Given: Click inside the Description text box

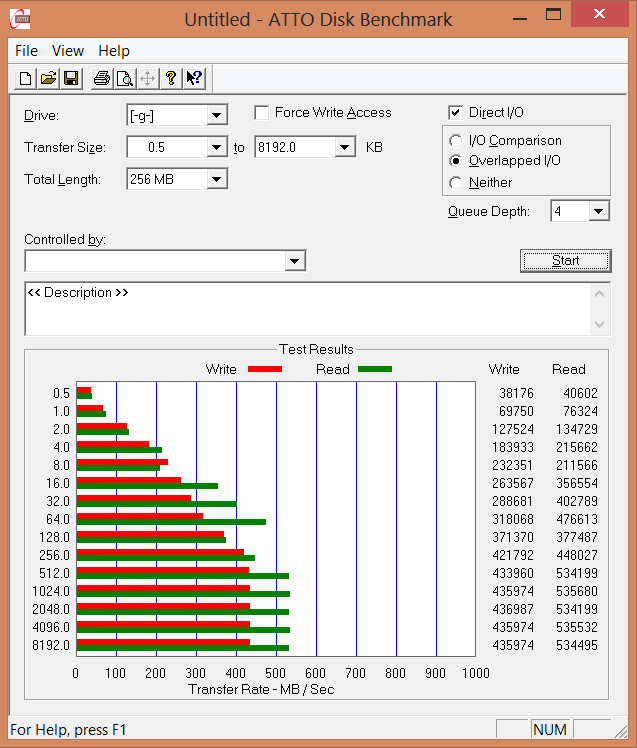Looking at the screenshot, I should (300, 310).
